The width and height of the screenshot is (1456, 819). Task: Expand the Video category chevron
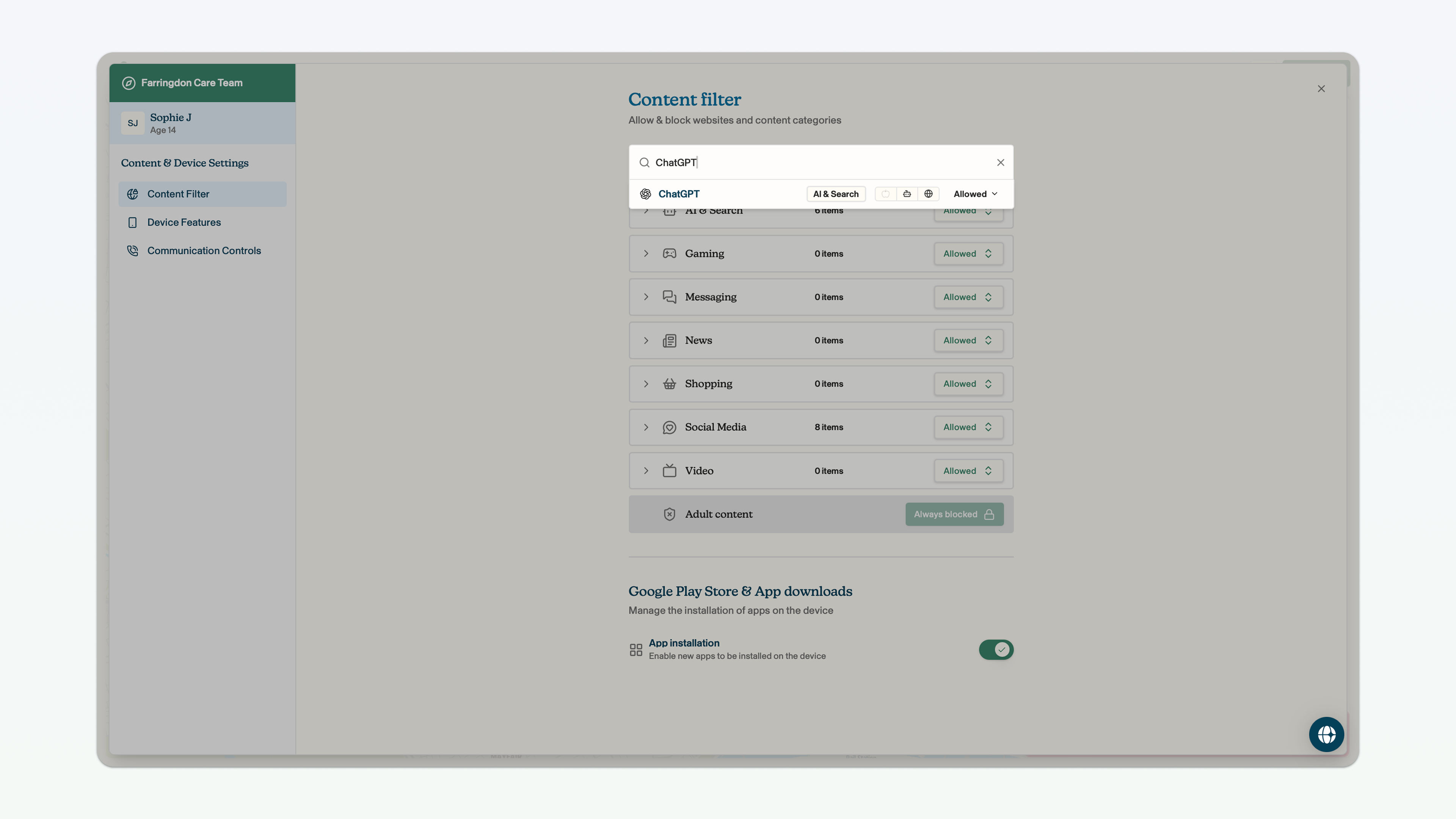pos(646,471)
